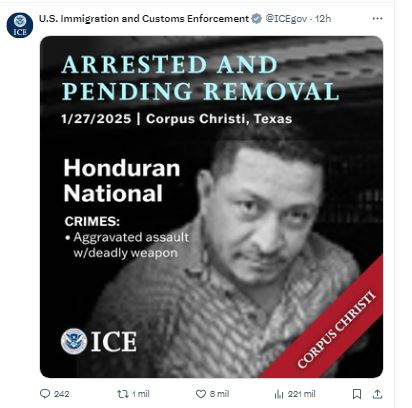Click the 1 mil repost count
This screenshot has width=412, height=408.
[140, 394]
